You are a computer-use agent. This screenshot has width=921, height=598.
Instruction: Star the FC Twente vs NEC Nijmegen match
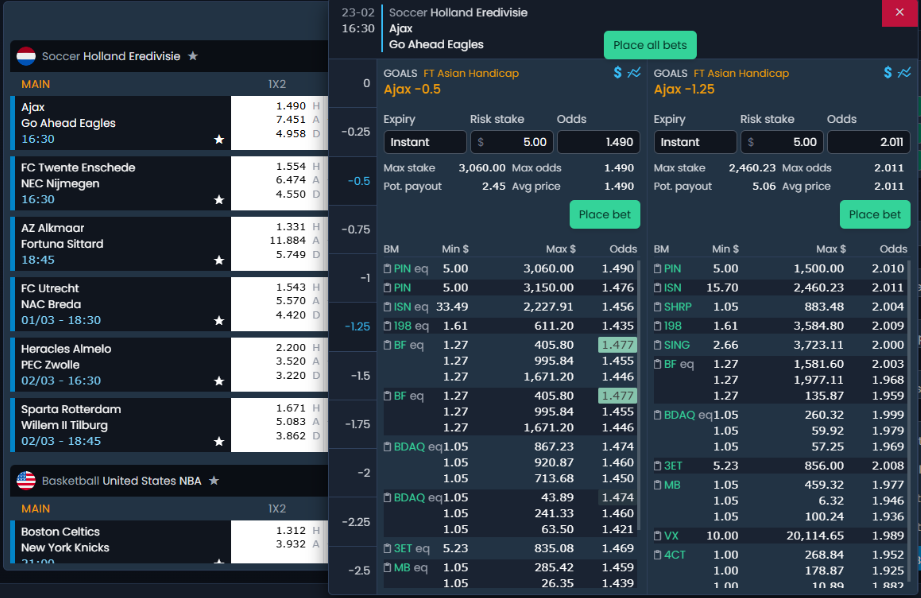[219, 200]
